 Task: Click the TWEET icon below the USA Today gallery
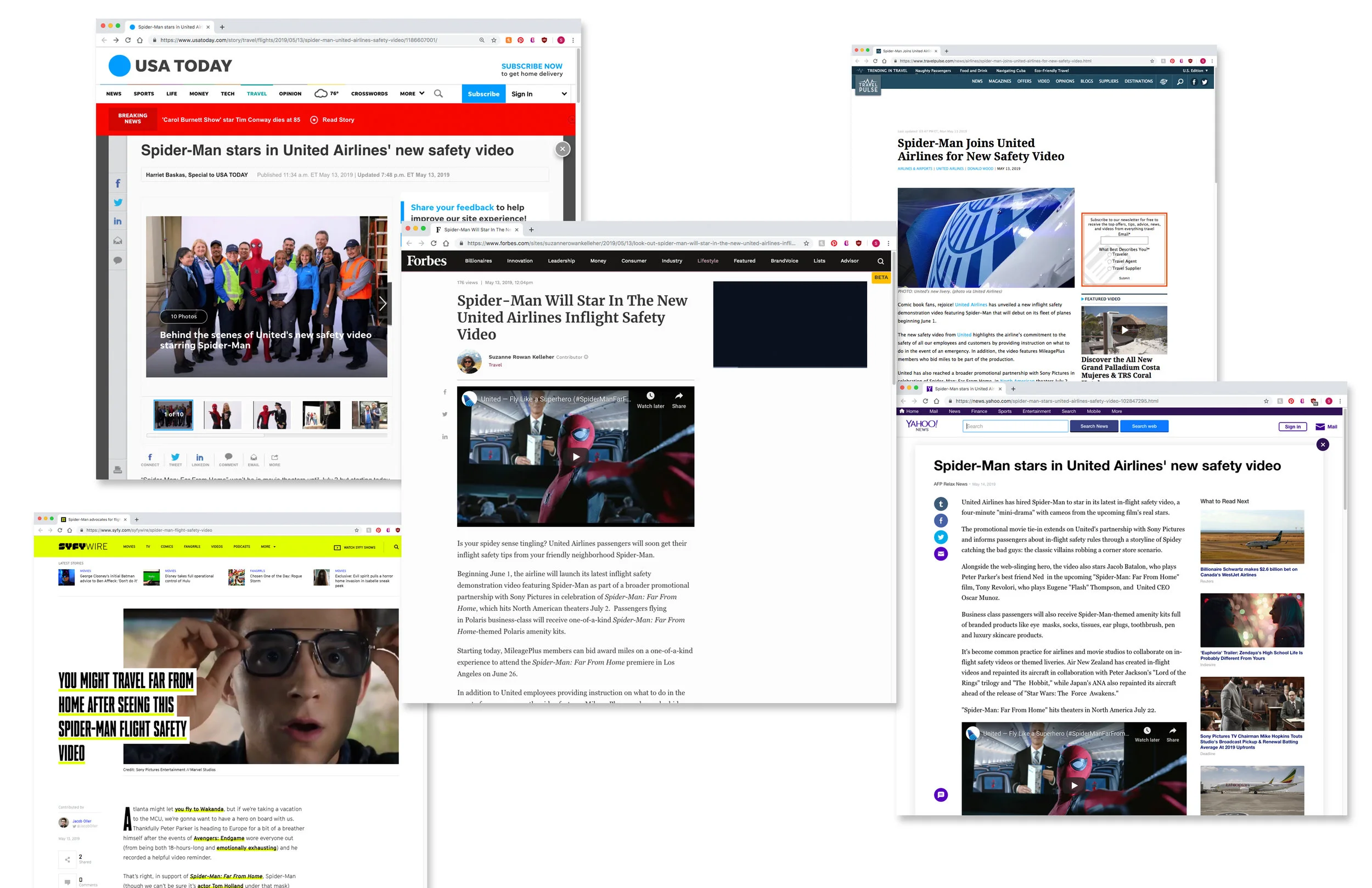(175, 459)
